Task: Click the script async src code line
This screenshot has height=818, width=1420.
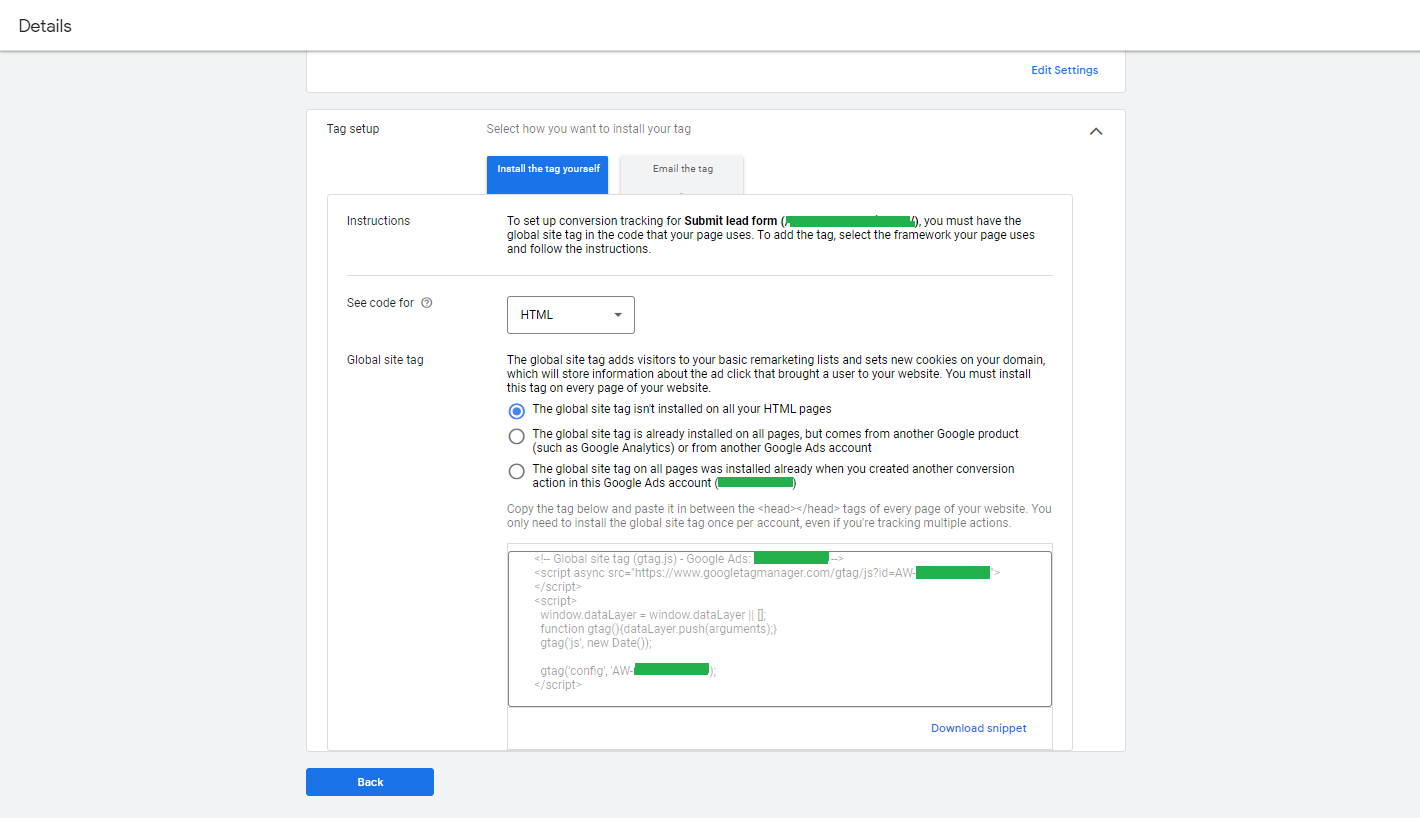Action: click(x=767, y=573)
